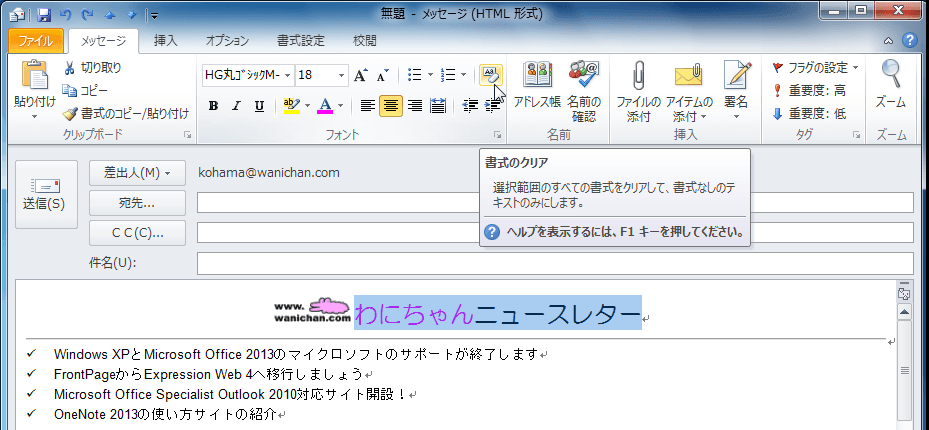This screenshot has width=929, height=430.
Task: Align text left
Action: 368,106
